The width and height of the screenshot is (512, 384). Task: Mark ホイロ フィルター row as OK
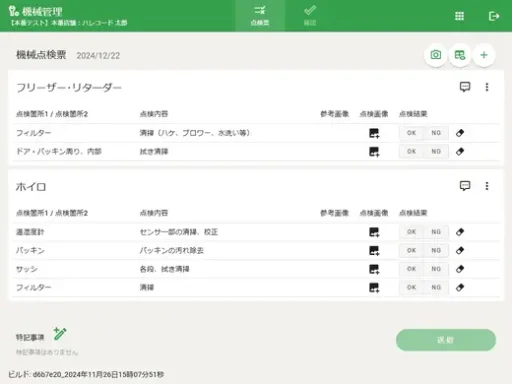click(x=411, y=287)
